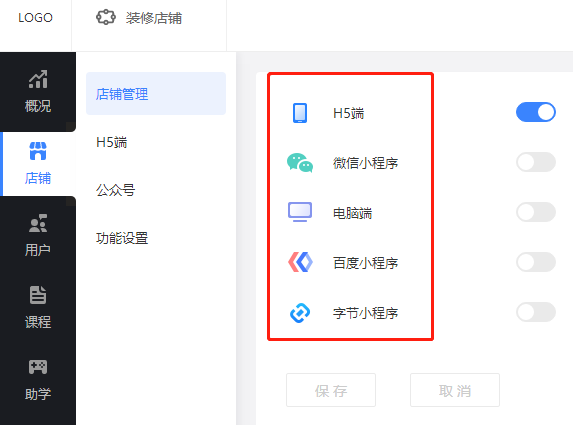Click the 电脑端 monitor icon
The image size is (573, 425).
(x=300, y=212)
